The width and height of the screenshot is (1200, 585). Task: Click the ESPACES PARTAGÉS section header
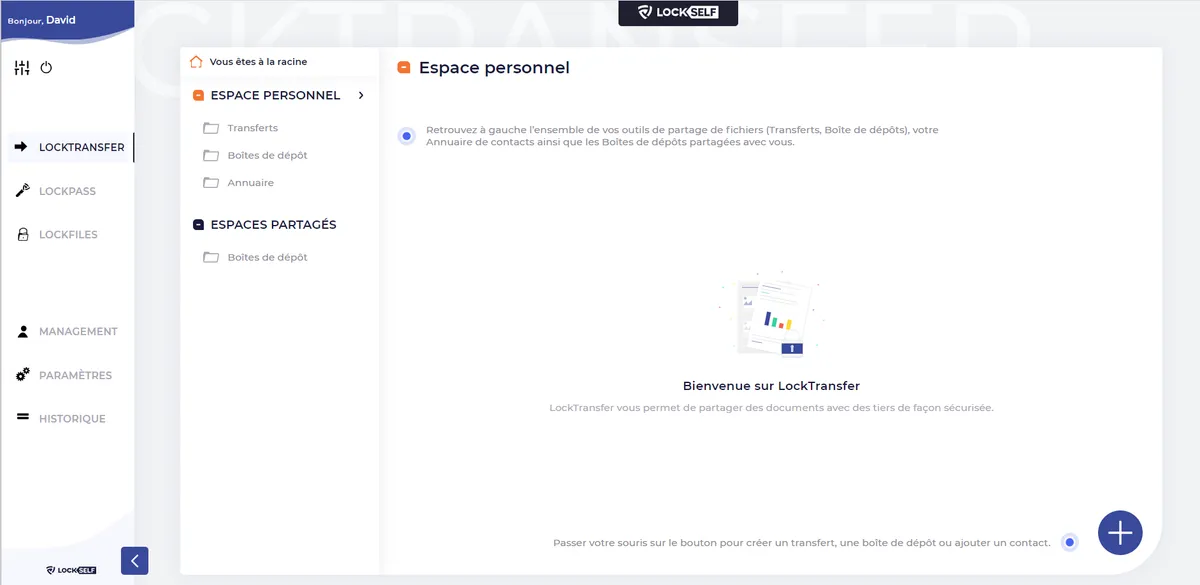tap(273, 225)
